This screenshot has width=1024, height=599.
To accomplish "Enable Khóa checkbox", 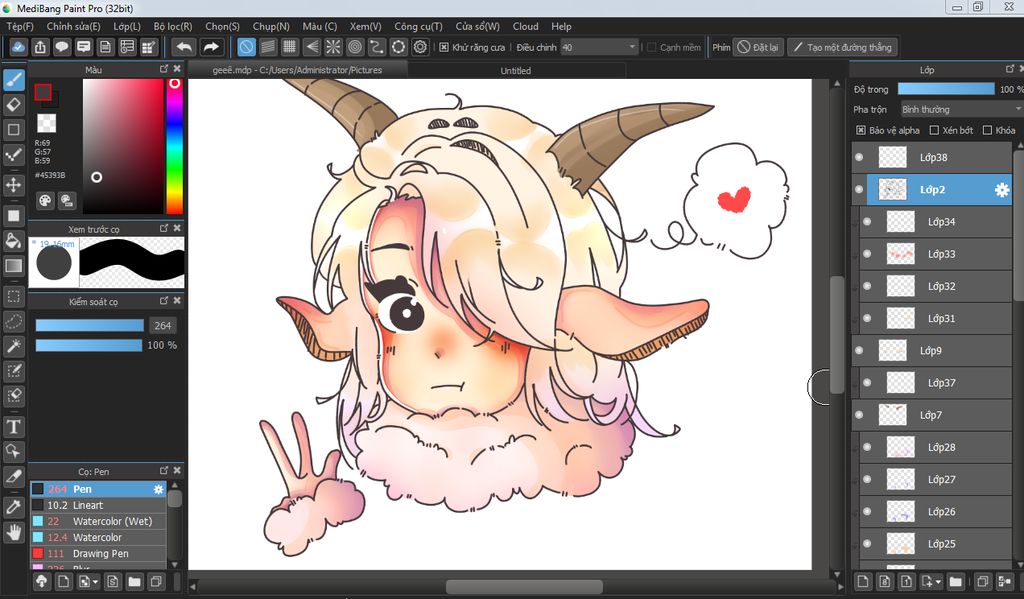I will (987, 130).
